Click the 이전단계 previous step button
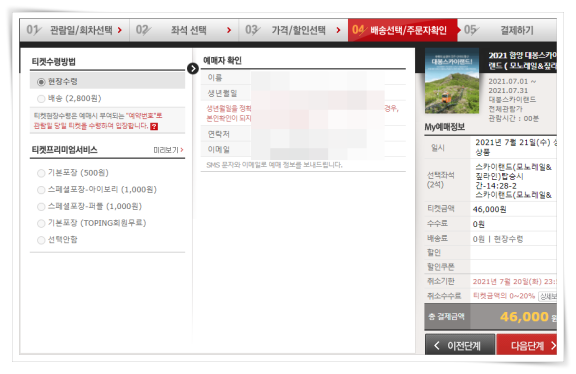576x374 pixels. 460,345
